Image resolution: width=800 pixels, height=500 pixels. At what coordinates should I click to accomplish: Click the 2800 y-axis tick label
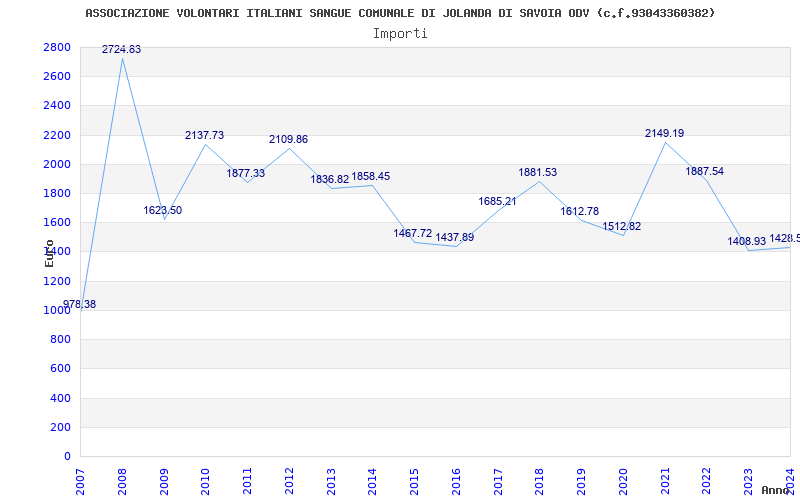pos(57,47)
